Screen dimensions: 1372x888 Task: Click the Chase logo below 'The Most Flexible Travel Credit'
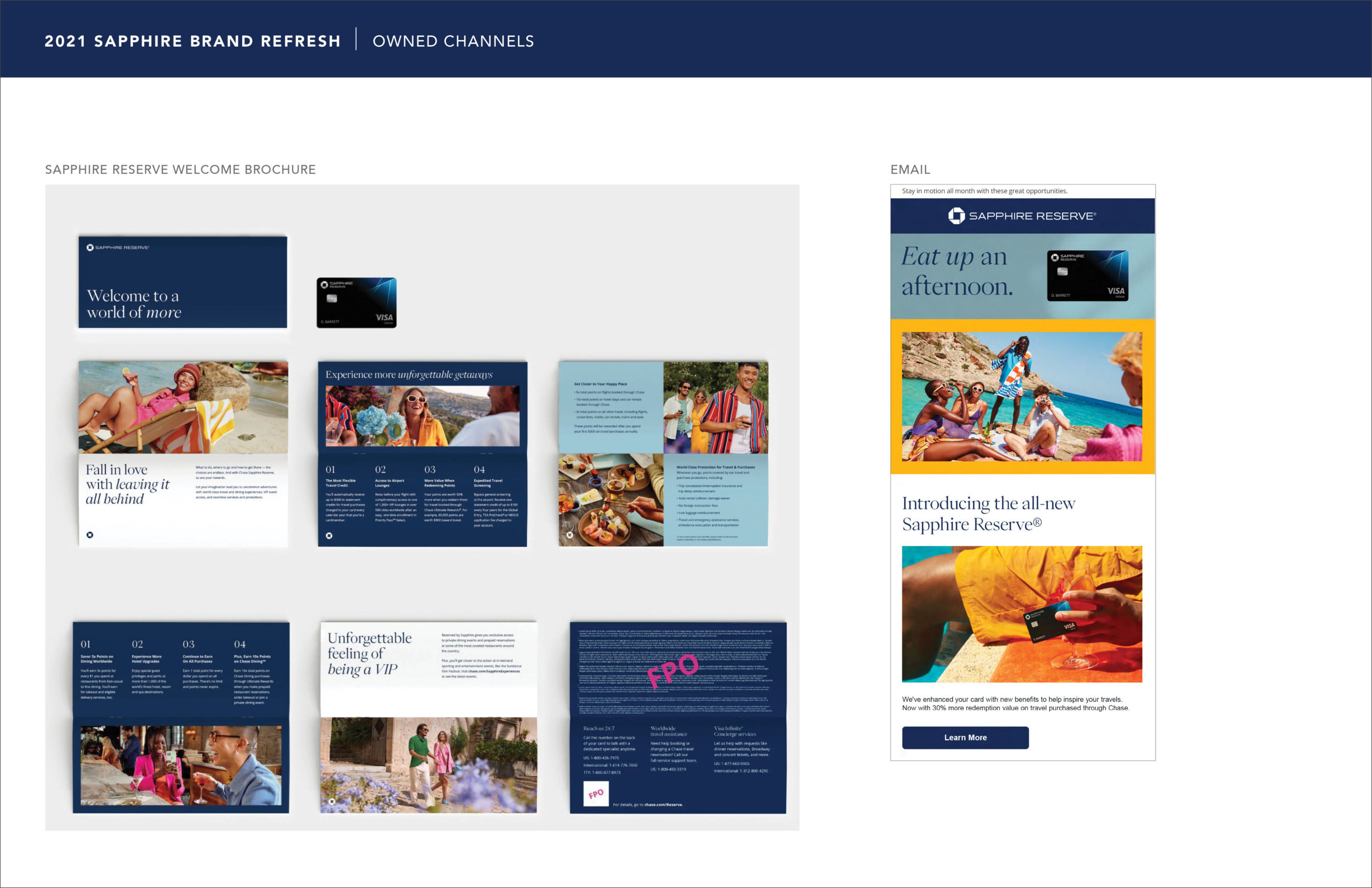(329, 536)
